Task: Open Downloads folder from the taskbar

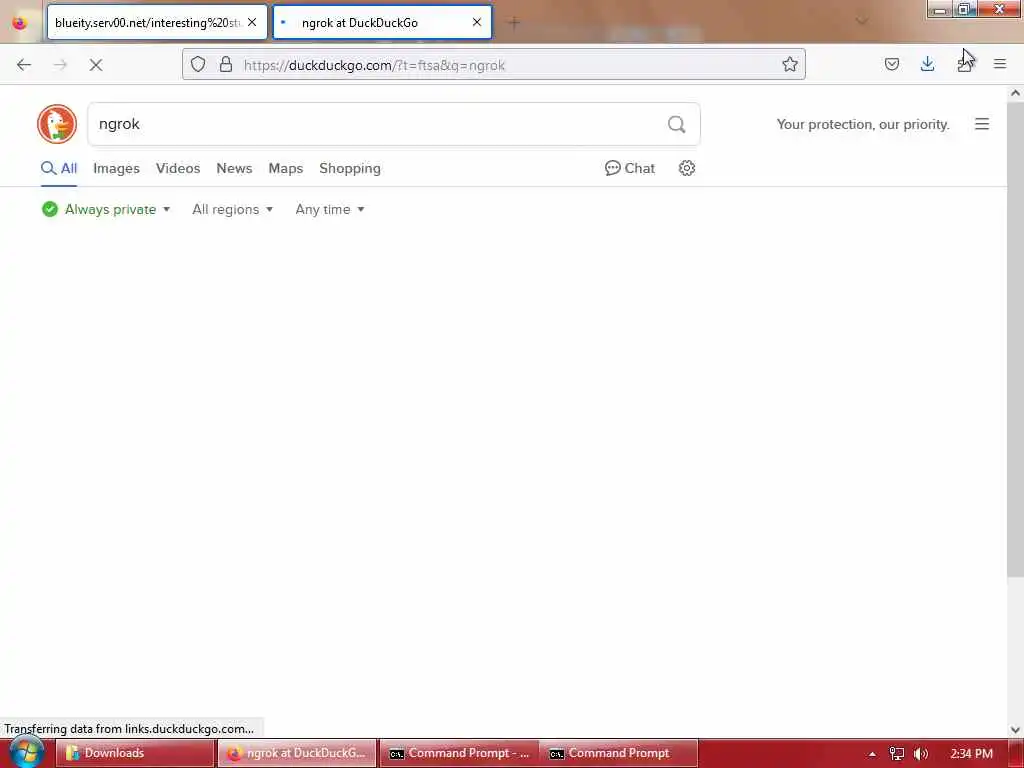Action: 135,753
